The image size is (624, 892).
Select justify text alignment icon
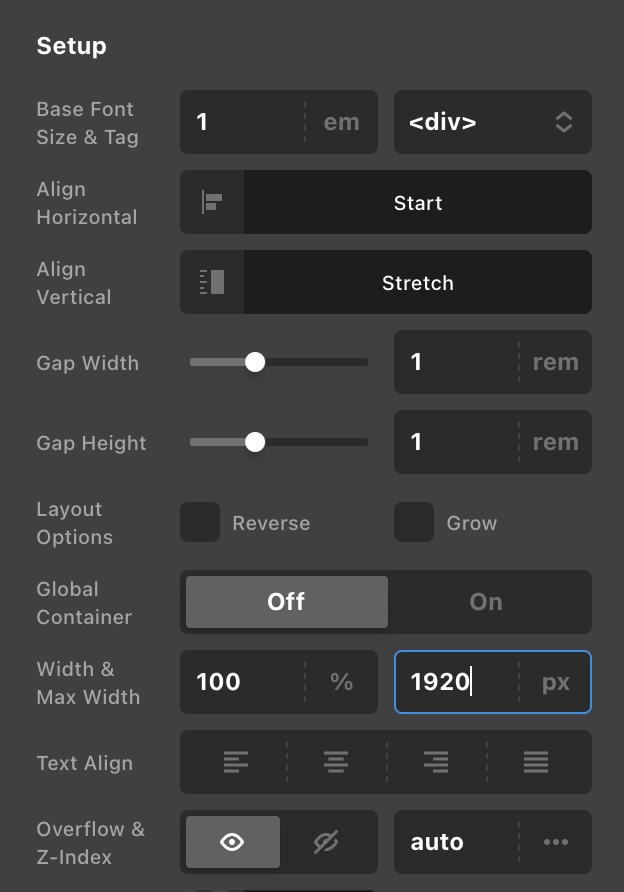pyautogui.click(x=536, y=762)
